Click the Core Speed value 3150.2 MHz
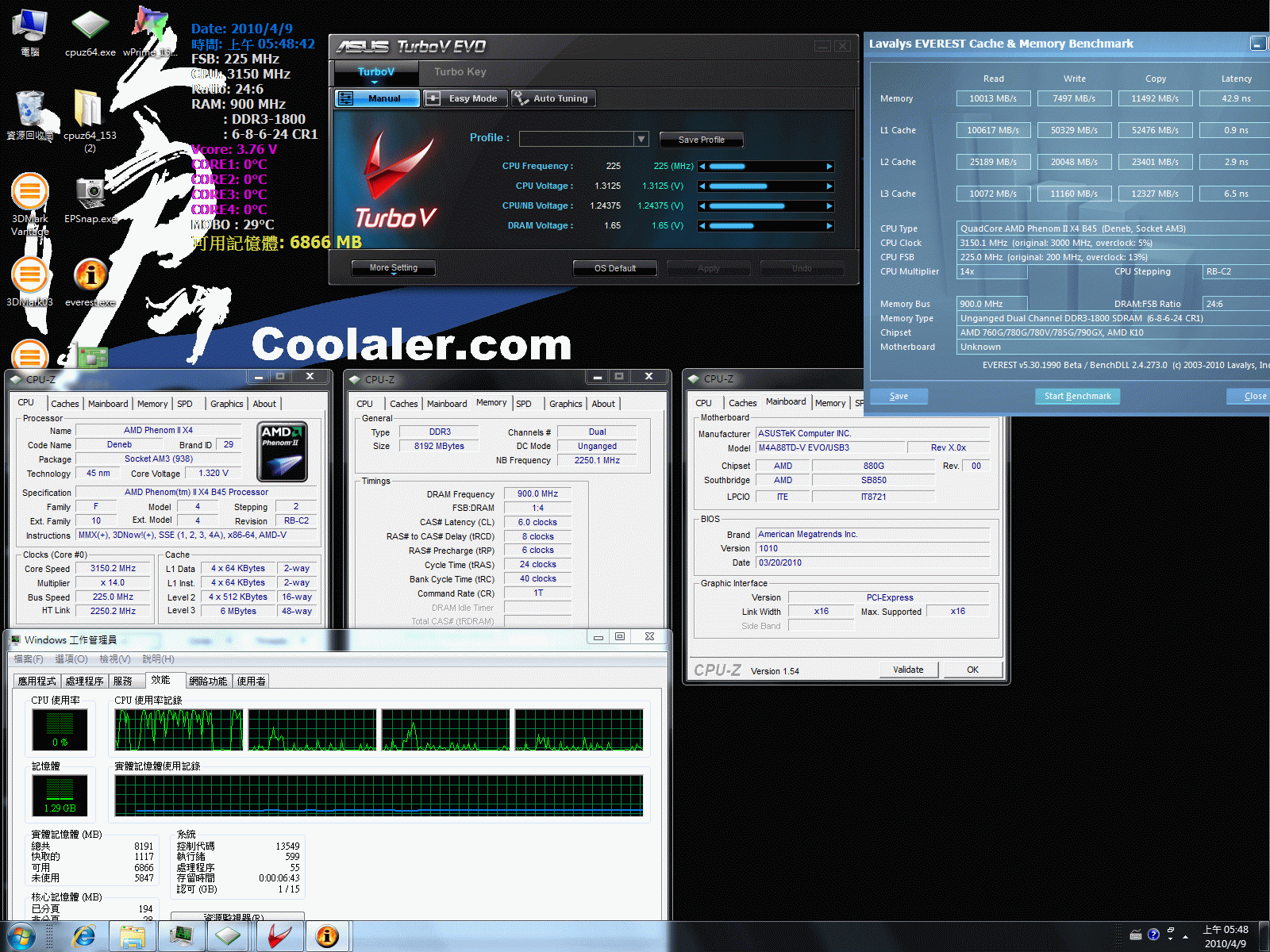 [114, 569]
